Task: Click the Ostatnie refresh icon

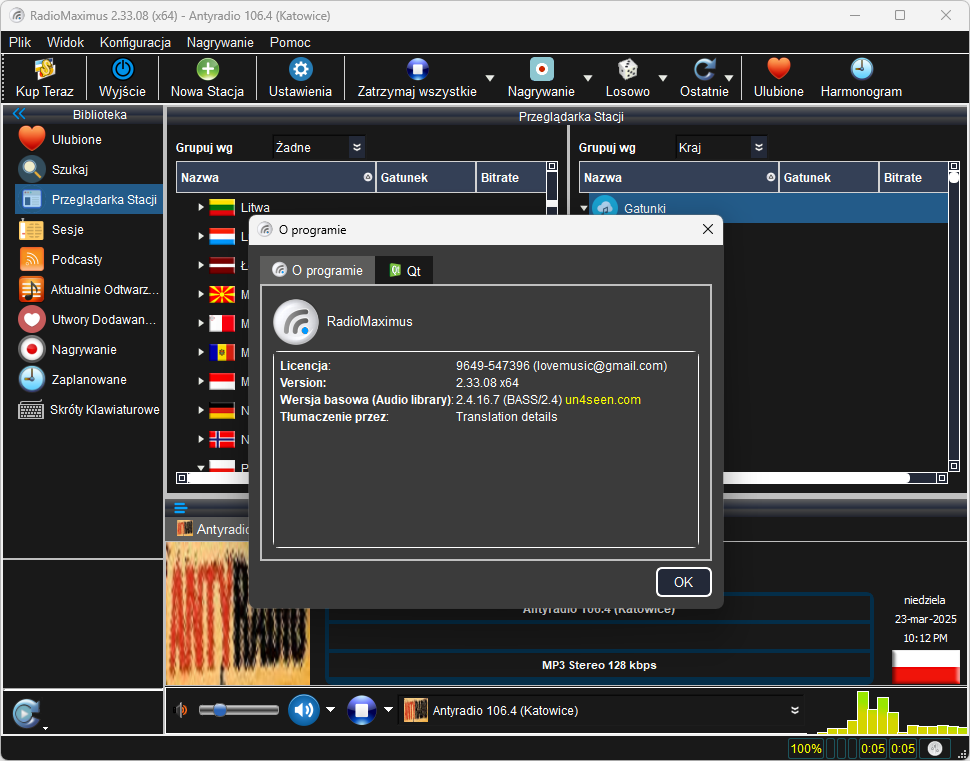Action: 704,69
